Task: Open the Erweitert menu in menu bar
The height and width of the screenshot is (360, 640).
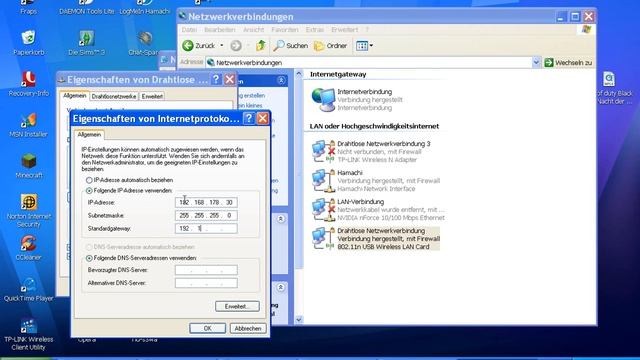Action: tap(344, 30)
